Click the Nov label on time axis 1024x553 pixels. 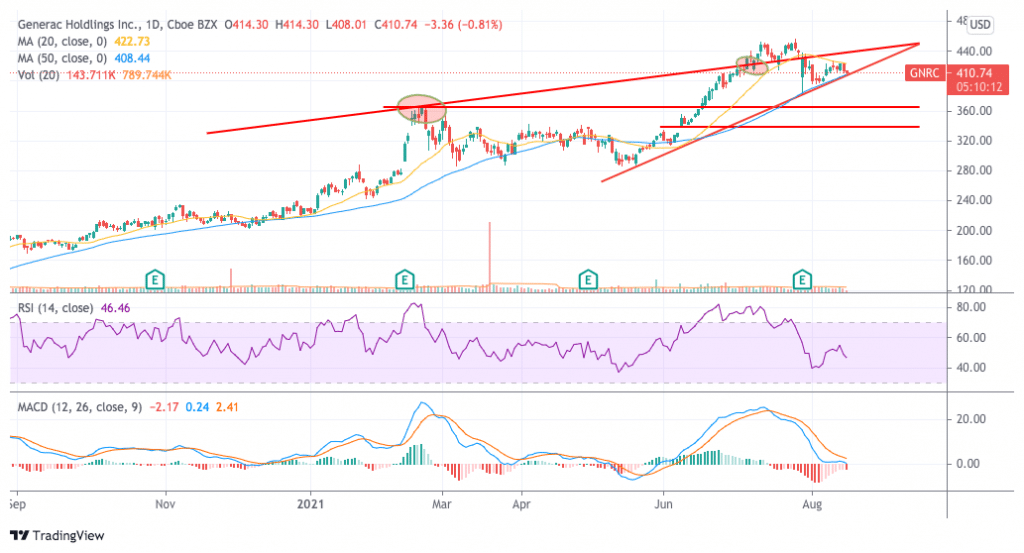point(166,504)
